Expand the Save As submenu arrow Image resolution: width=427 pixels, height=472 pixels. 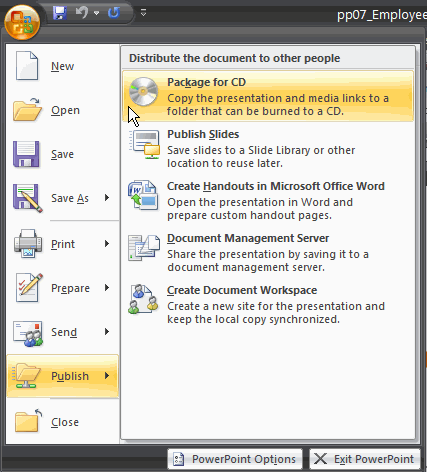tap(107, 198)
